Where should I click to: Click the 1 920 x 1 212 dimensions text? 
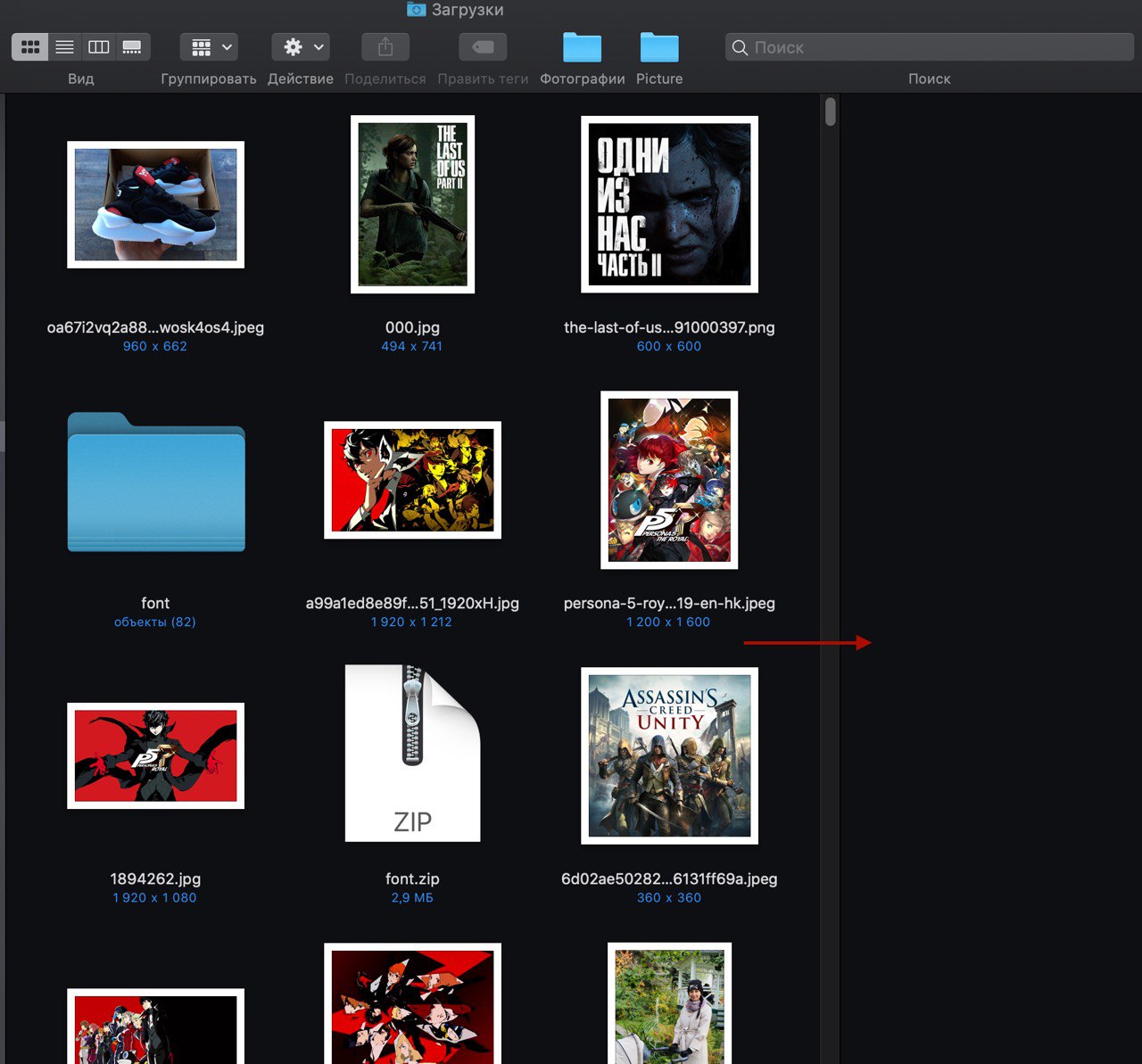tap(412, 622)
